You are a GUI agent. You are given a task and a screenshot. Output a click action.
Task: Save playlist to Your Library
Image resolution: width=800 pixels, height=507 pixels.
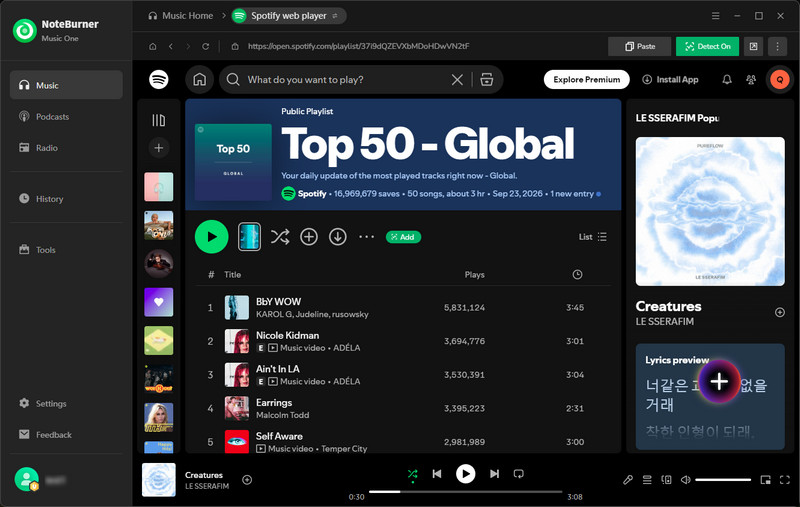pyautogui.click(x=309, y=237)
